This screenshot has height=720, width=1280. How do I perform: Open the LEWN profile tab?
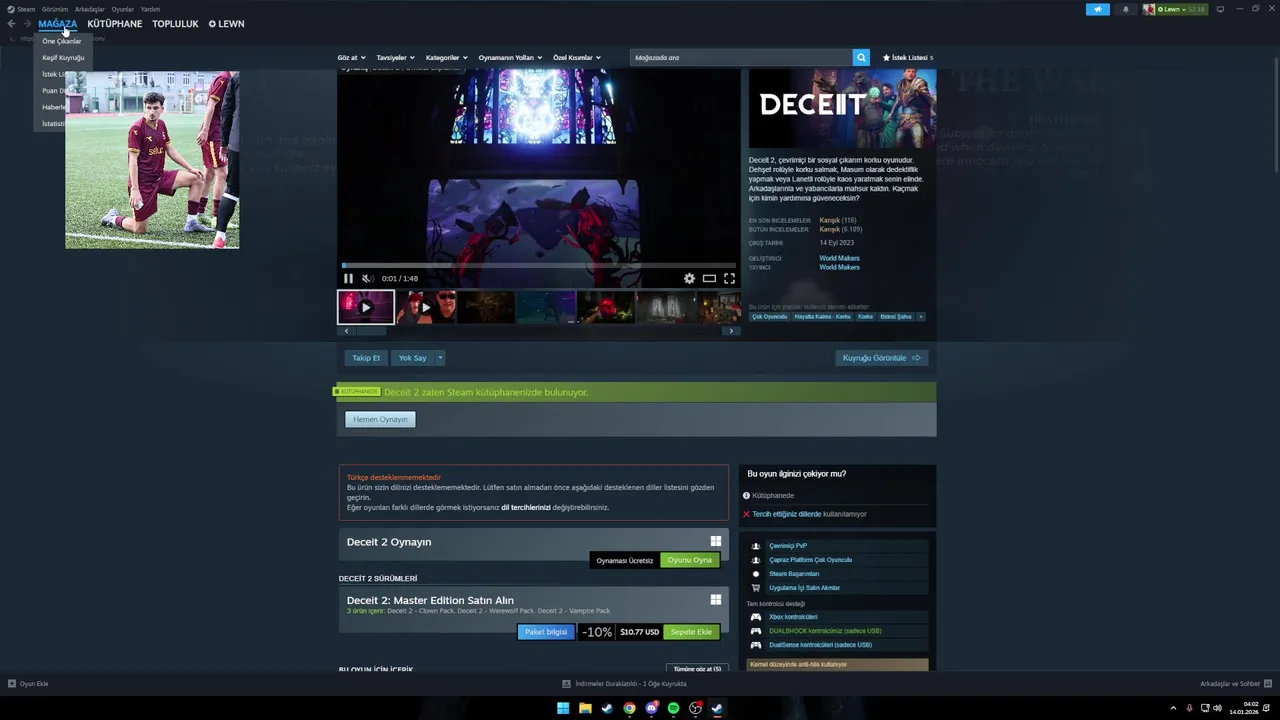coord(226,24)
